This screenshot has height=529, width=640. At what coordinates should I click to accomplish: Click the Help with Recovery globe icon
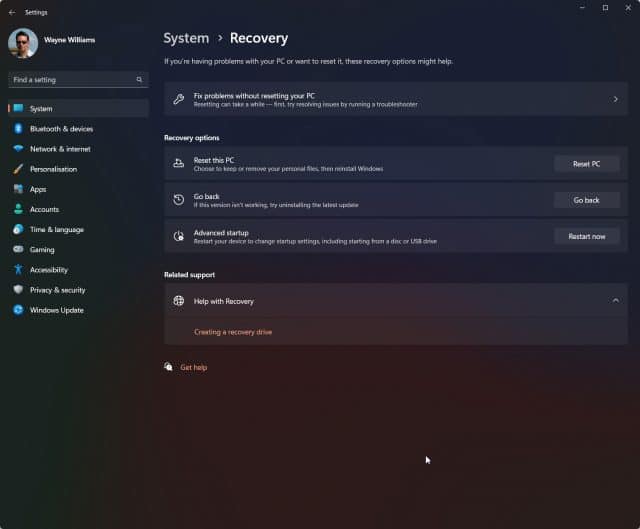(178, 301)
